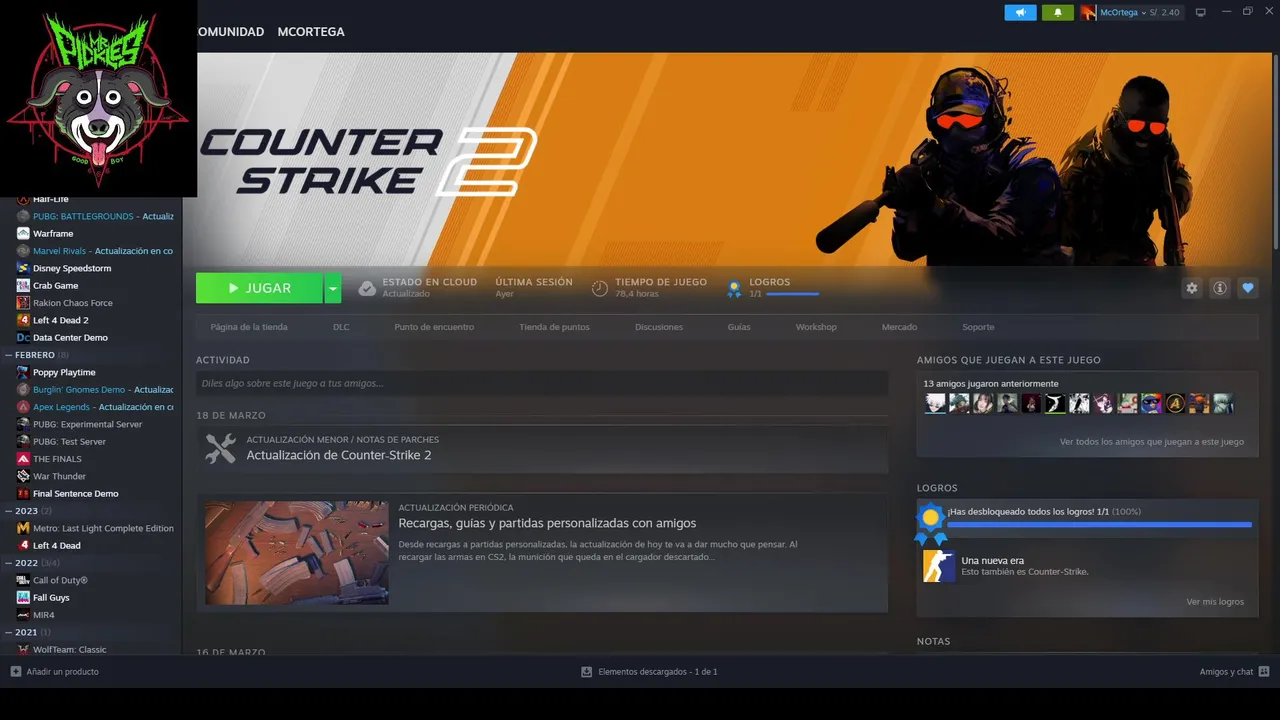Screen dimensions: 1280x720
Task: Click THE FINALS game icon
Action: (x=23, y=459)
